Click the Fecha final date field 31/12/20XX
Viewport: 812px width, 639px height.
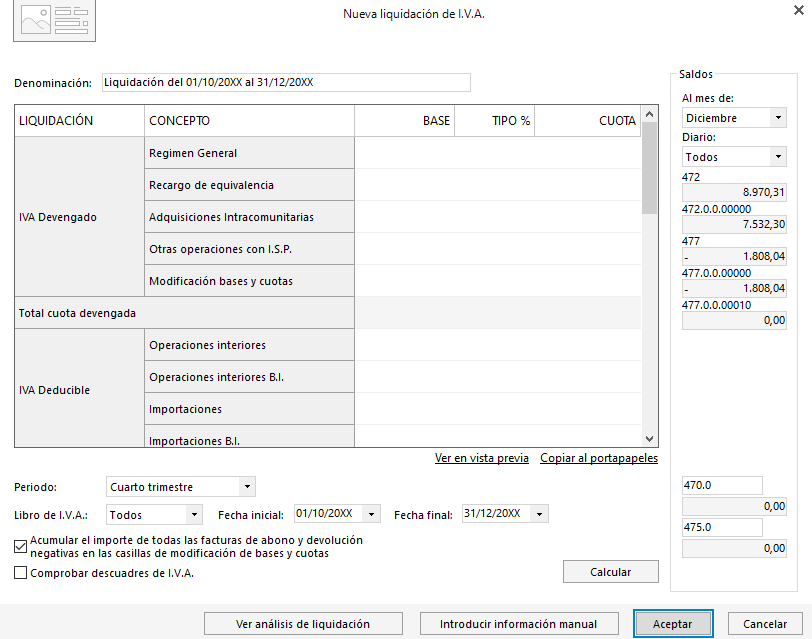497,514
